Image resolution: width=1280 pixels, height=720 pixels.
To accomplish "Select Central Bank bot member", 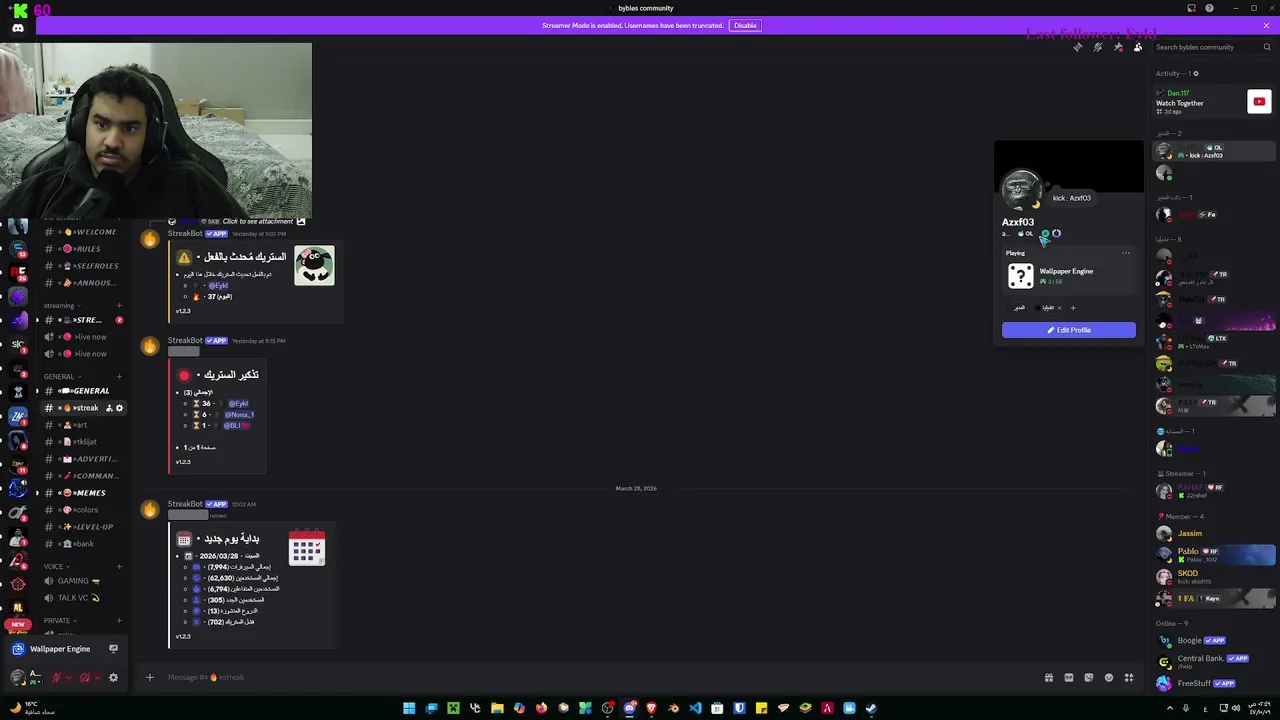I will [1215, 662].
